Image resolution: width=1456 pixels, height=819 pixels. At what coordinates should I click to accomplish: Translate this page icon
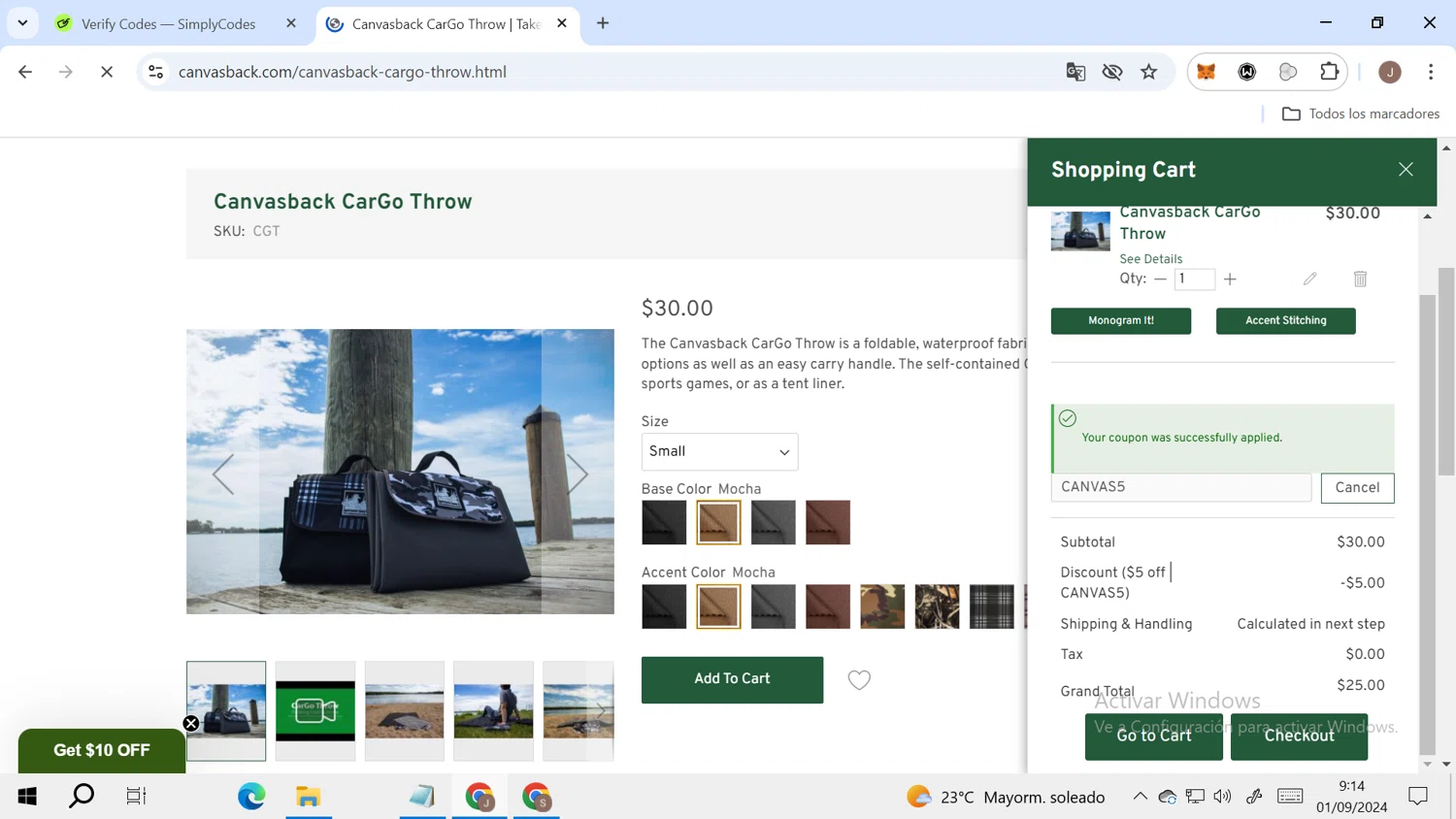1075,72
